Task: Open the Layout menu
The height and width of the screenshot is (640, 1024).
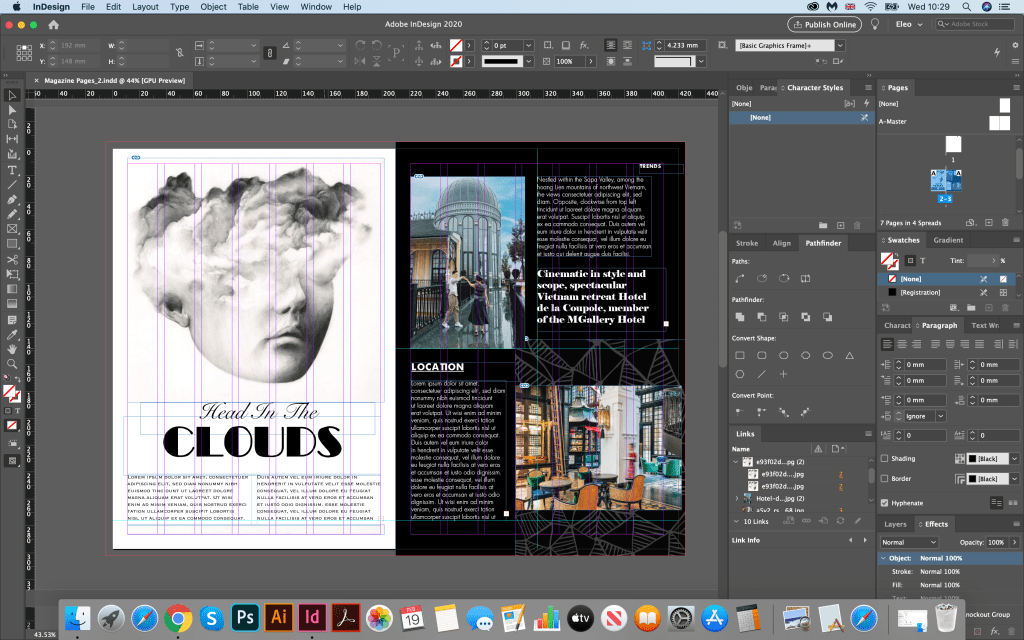Action: [x=145, y=7]
